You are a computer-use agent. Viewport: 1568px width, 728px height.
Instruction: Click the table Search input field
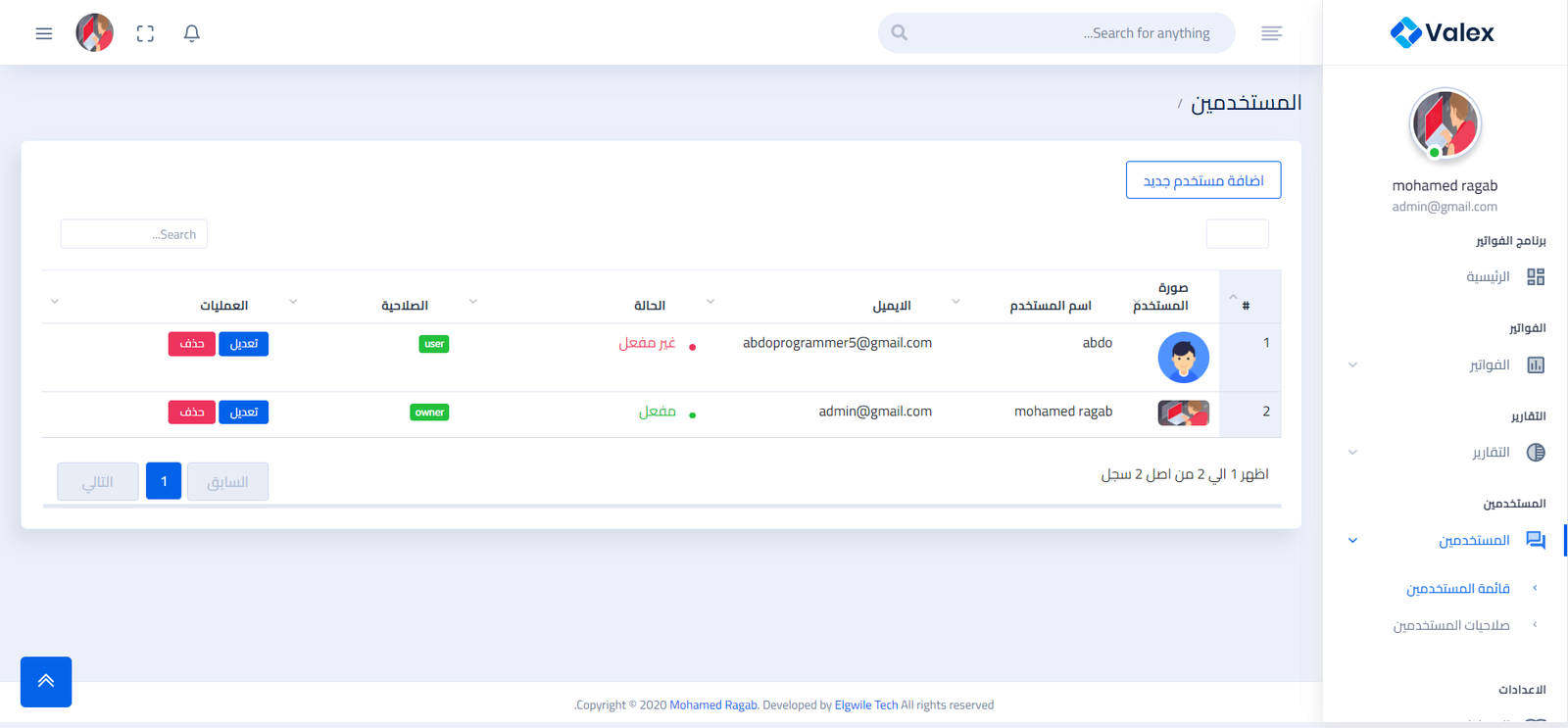pos(134,234)
